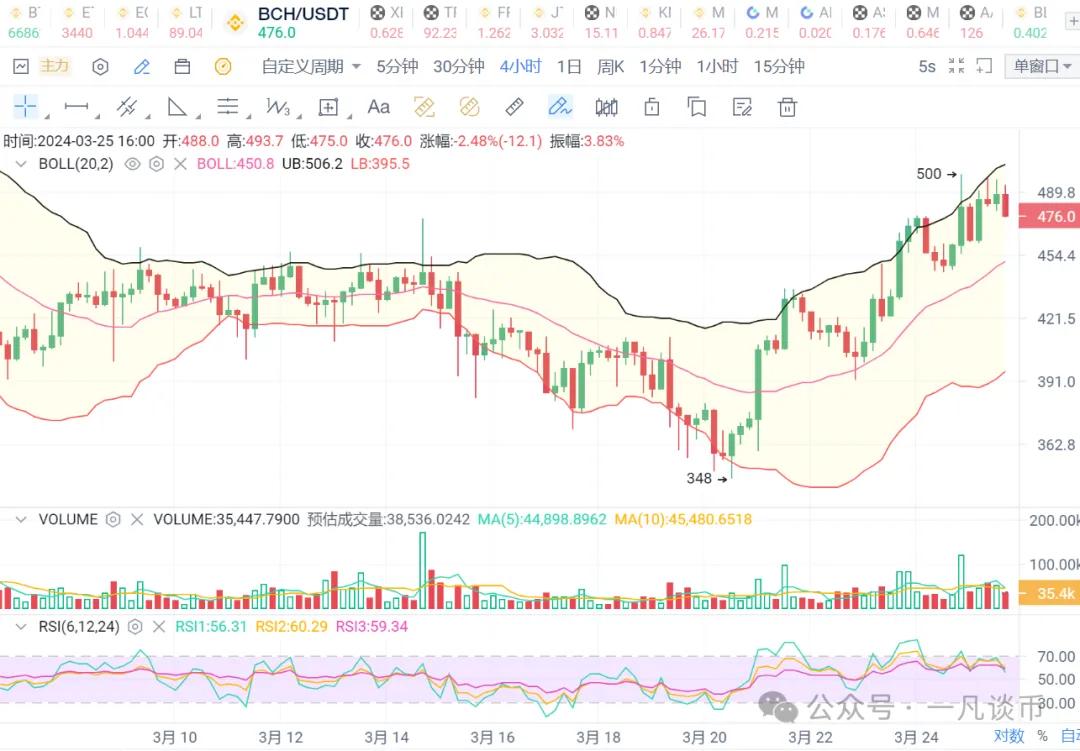Switch to the 周K timeframe

coord(610,67)
